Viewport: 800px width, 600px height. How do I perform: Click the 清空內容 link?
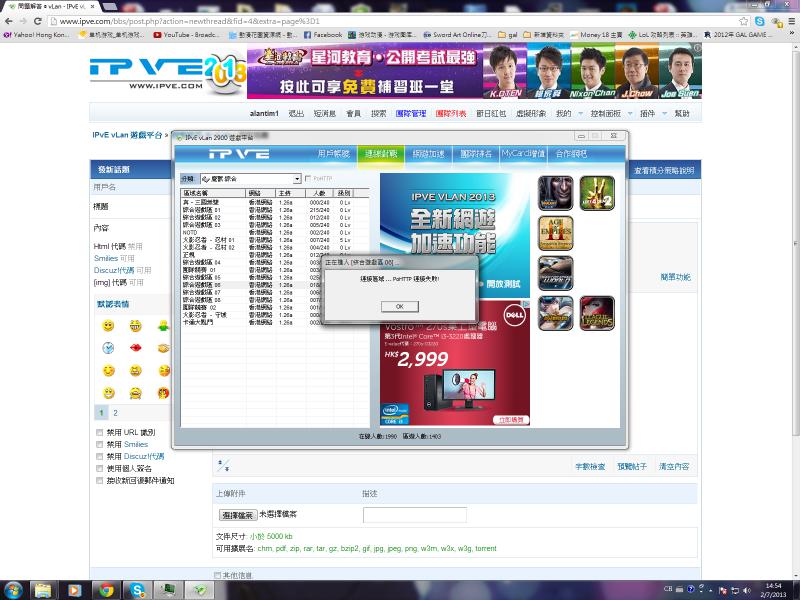tap(674, 466)
